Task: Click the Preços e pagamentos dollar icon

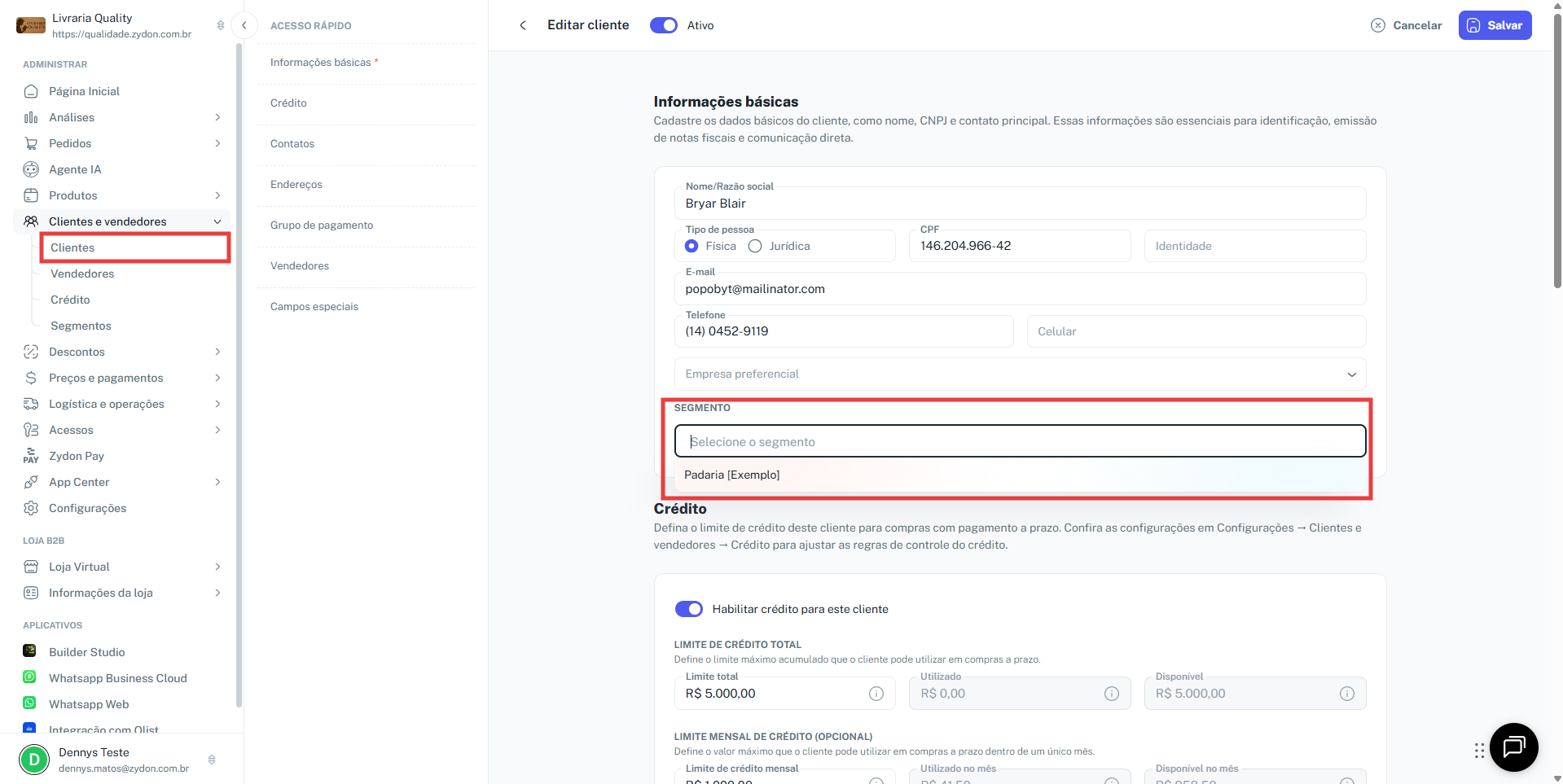Action: 31,378
